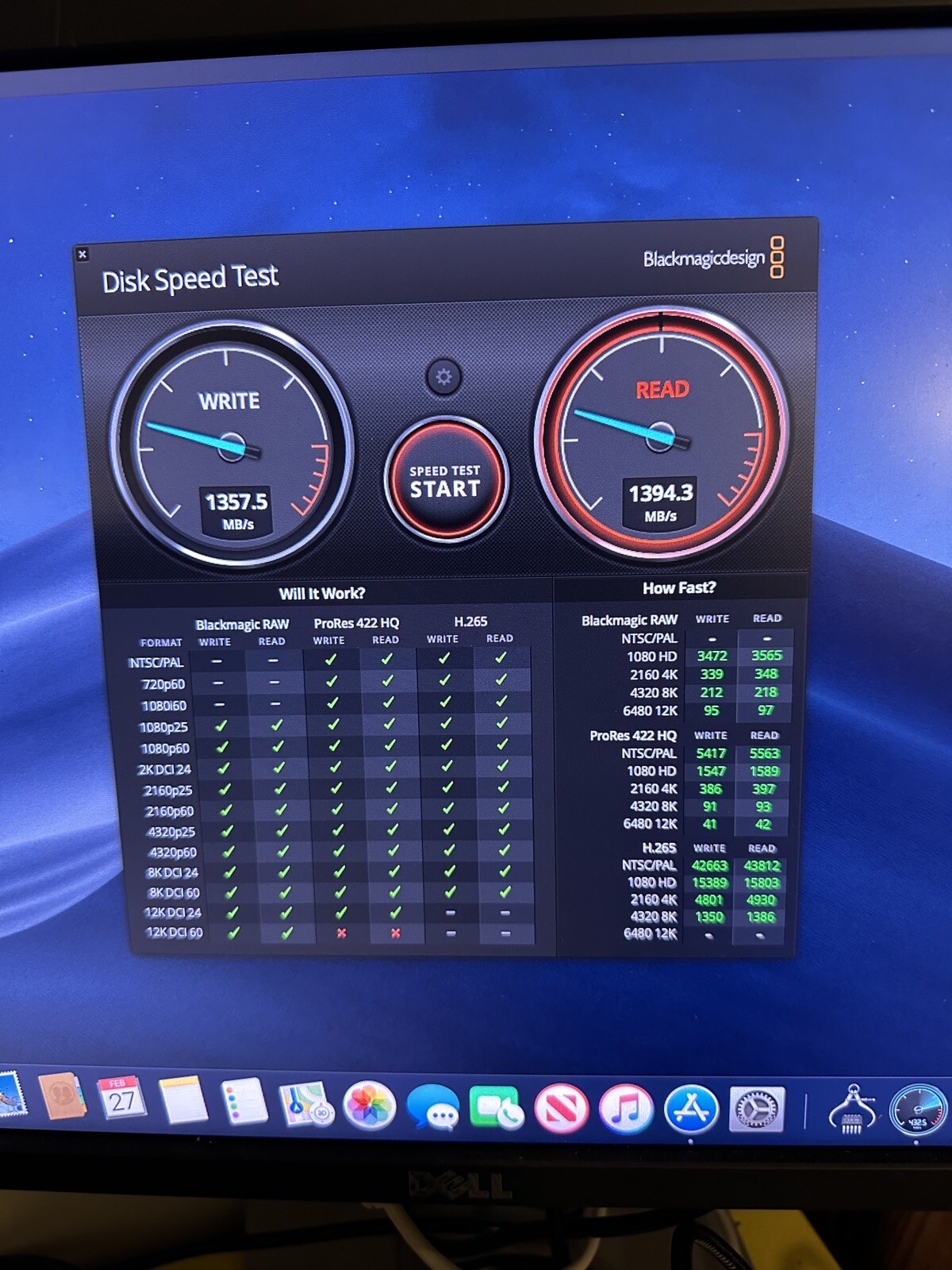The width and height of the screenshot is (952, 1270).
Task: Click the "2K DCI 24" format row label
Action: 164,770
